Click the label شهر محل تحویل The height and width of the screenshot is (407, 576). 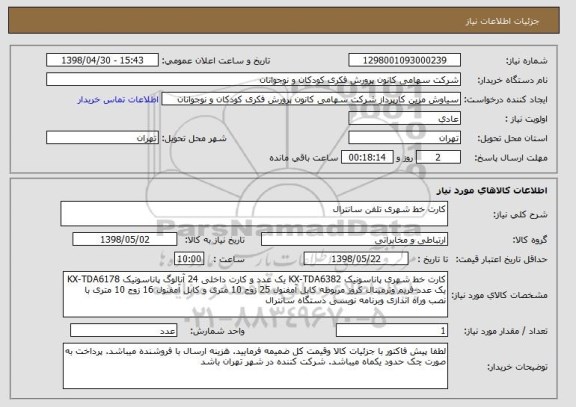pos(194,138)
